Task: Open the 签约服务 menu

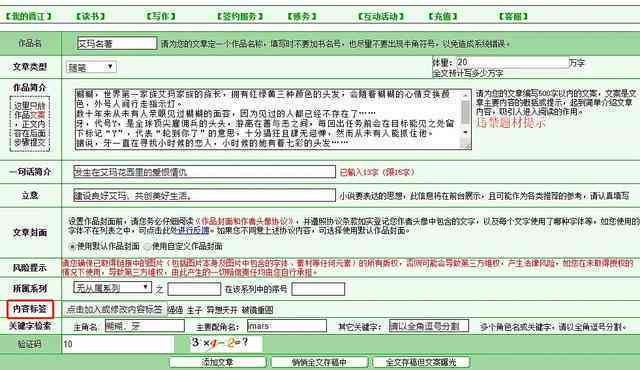Action: 240,16
